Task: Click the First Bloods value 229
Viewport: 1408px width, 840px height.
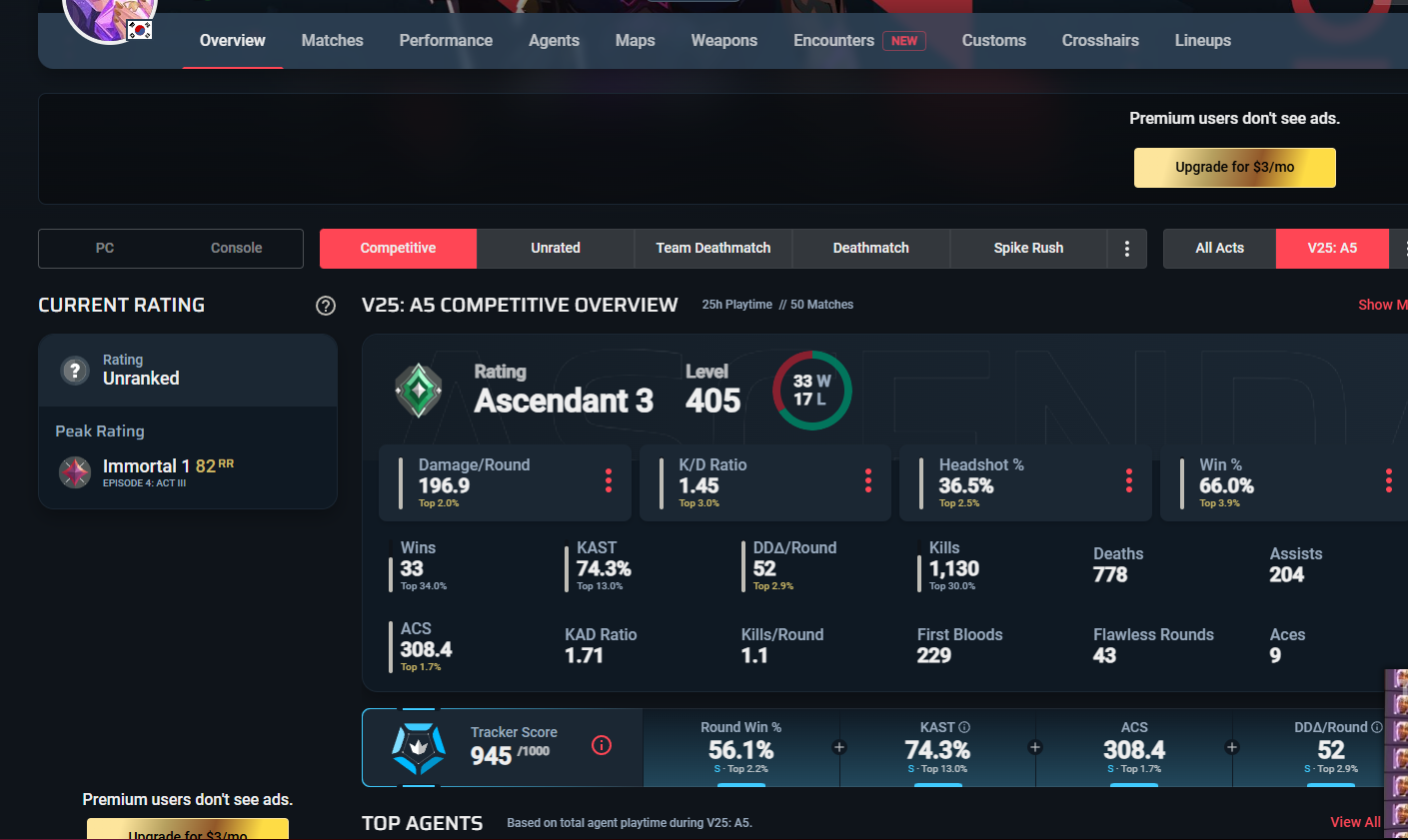Action: pos(934,656)
